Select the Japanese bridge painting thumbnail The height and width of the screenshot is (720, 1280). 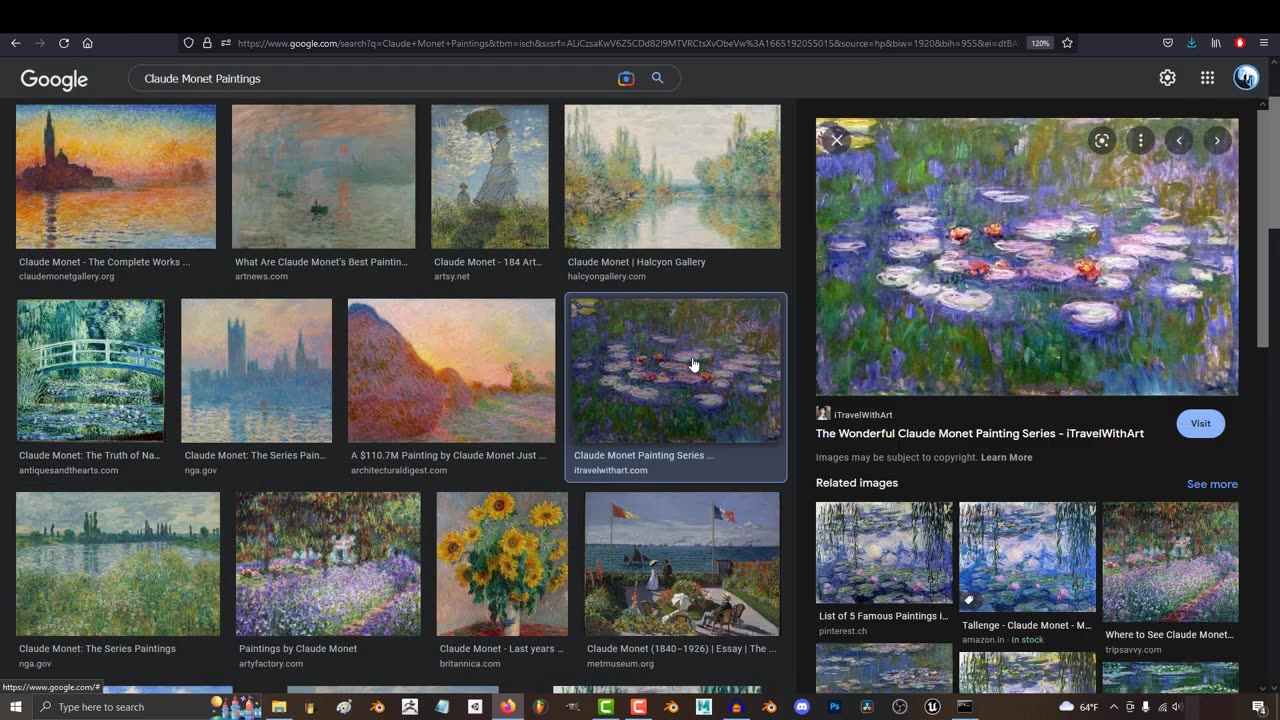point(90,371)
